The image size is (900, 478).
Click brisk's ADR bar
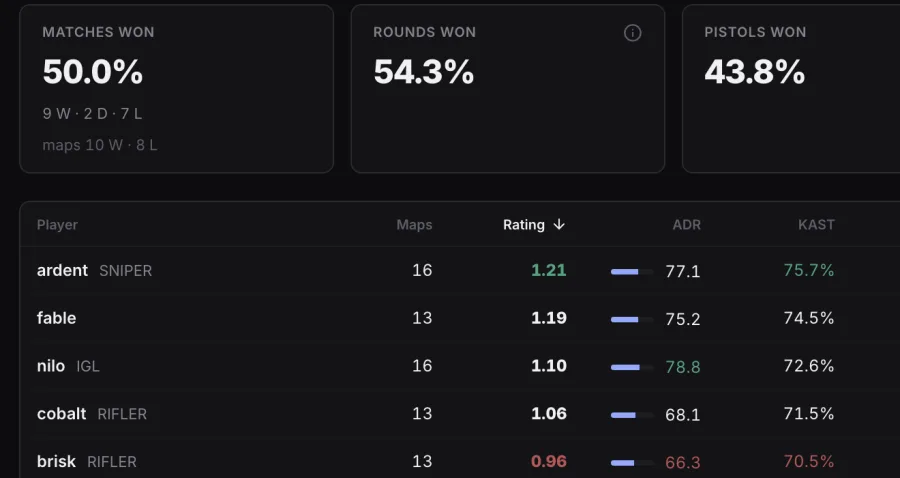click(x=632, y=463)
